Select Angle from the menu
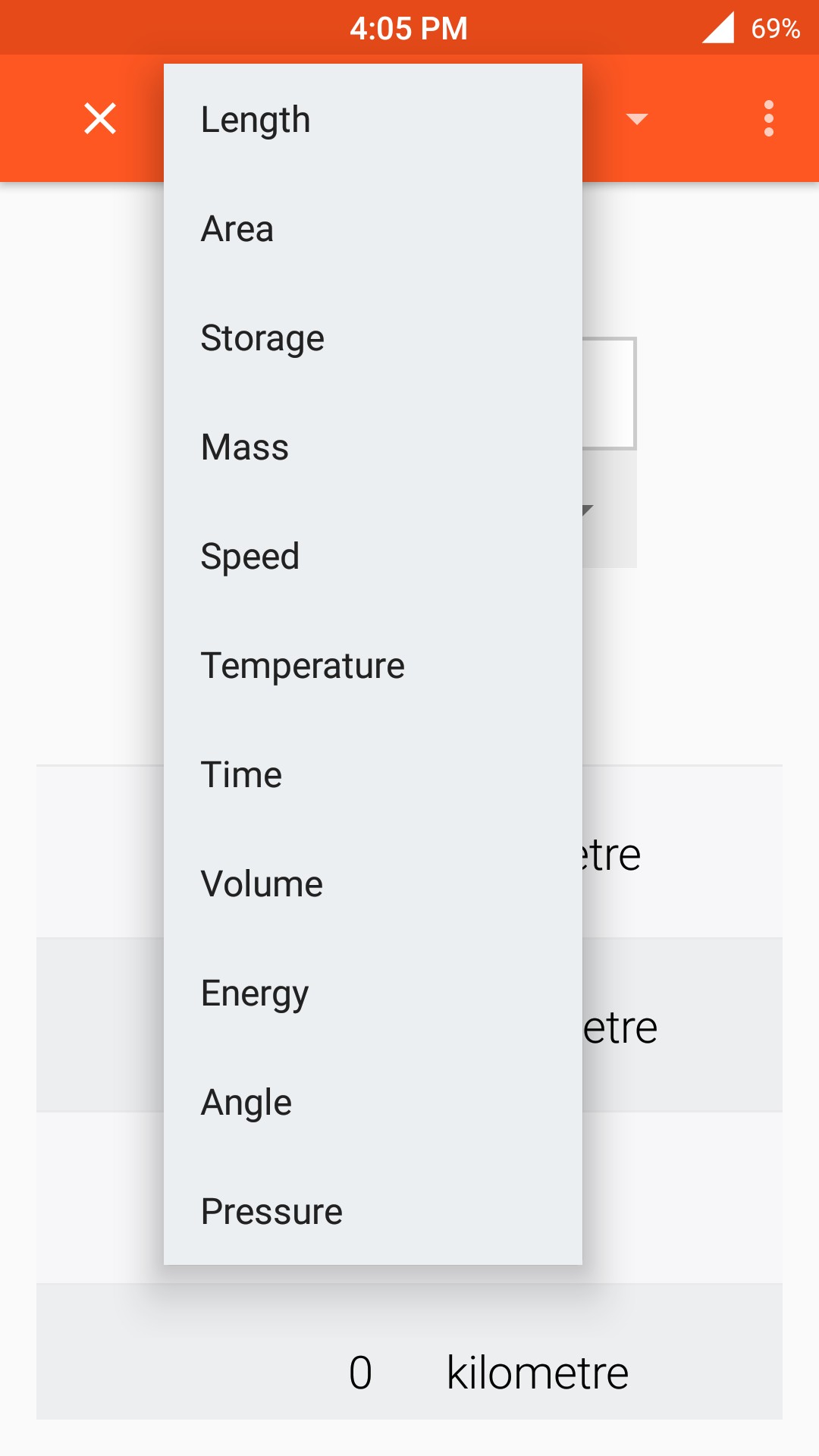 click(373, 1103)
